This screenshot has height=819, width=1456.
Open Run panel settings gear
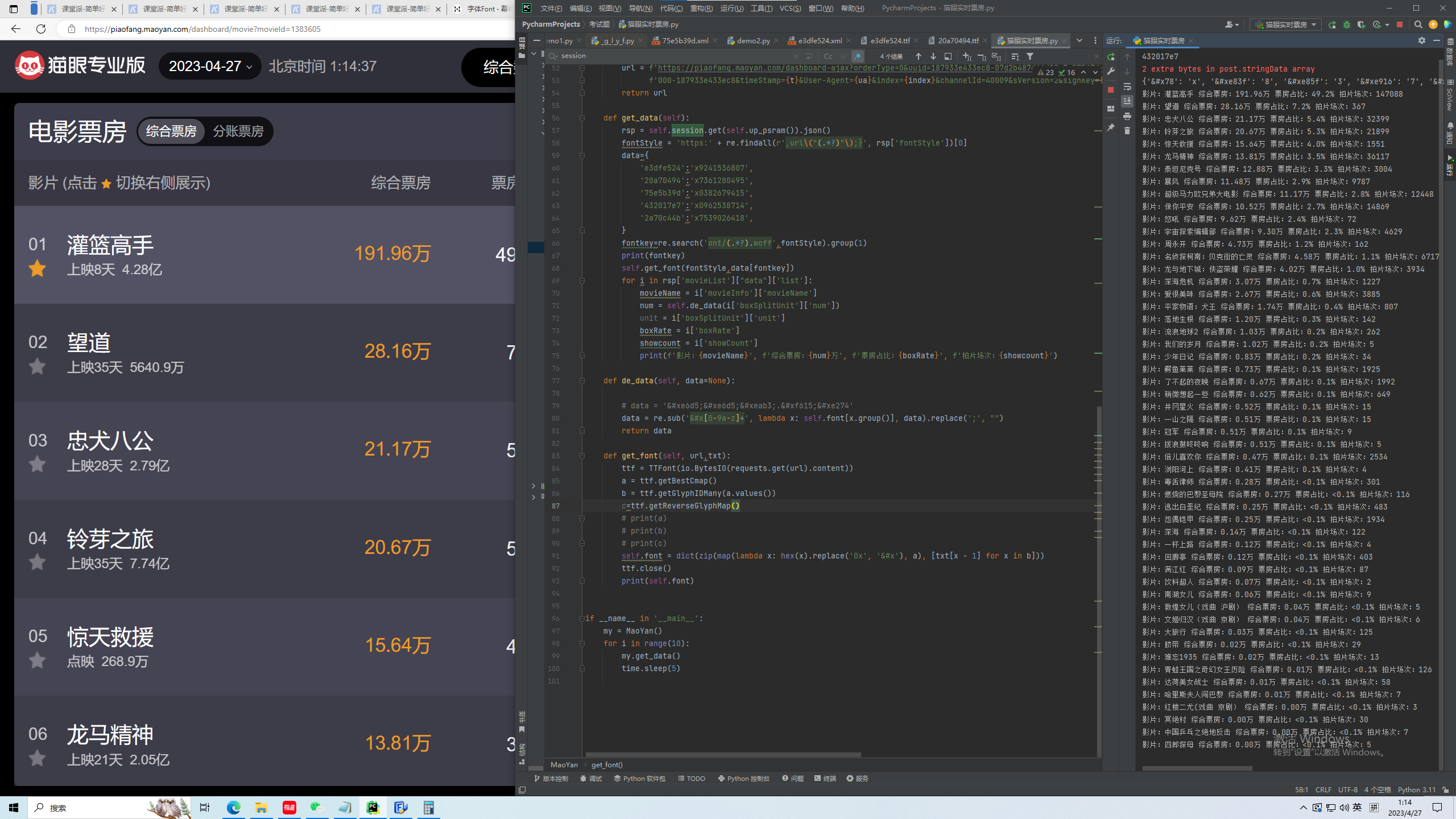coord(1422,40)
